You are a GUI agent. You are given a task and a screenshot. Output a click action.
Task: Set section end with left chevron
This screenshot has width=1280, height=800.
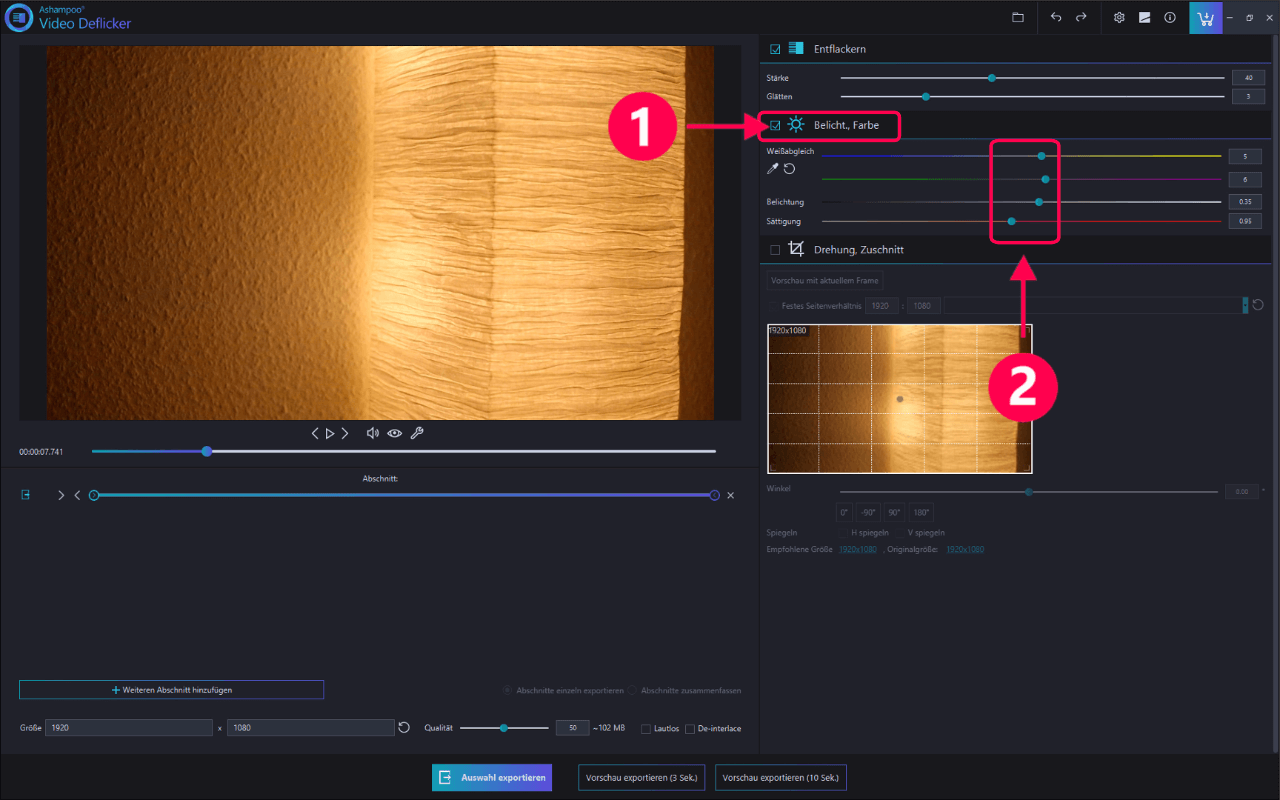(77, 495)
